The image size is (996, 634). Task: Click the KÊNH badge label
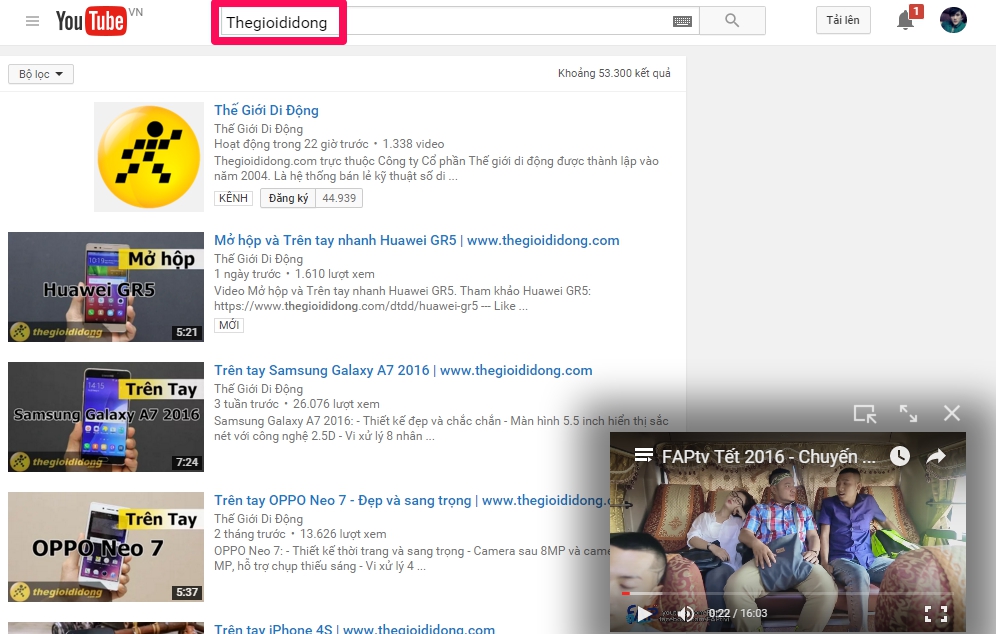coord(233,198)
